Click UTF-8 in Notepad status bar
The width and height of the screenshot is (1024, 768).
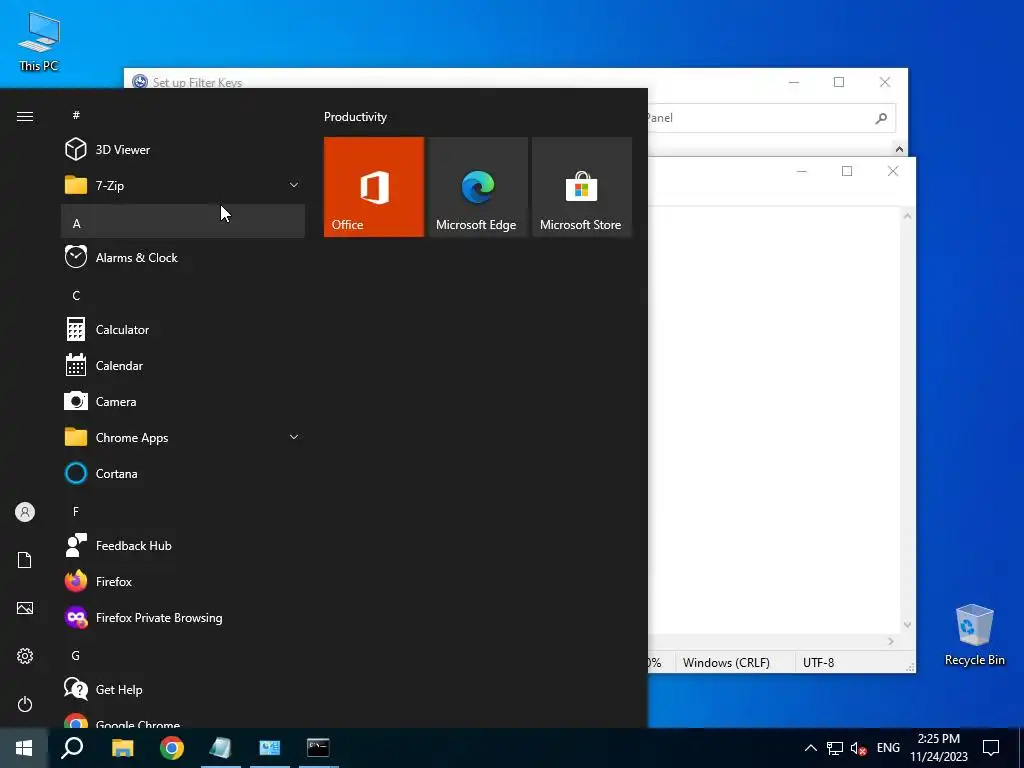pyautogui.click(x=818, y=663)
